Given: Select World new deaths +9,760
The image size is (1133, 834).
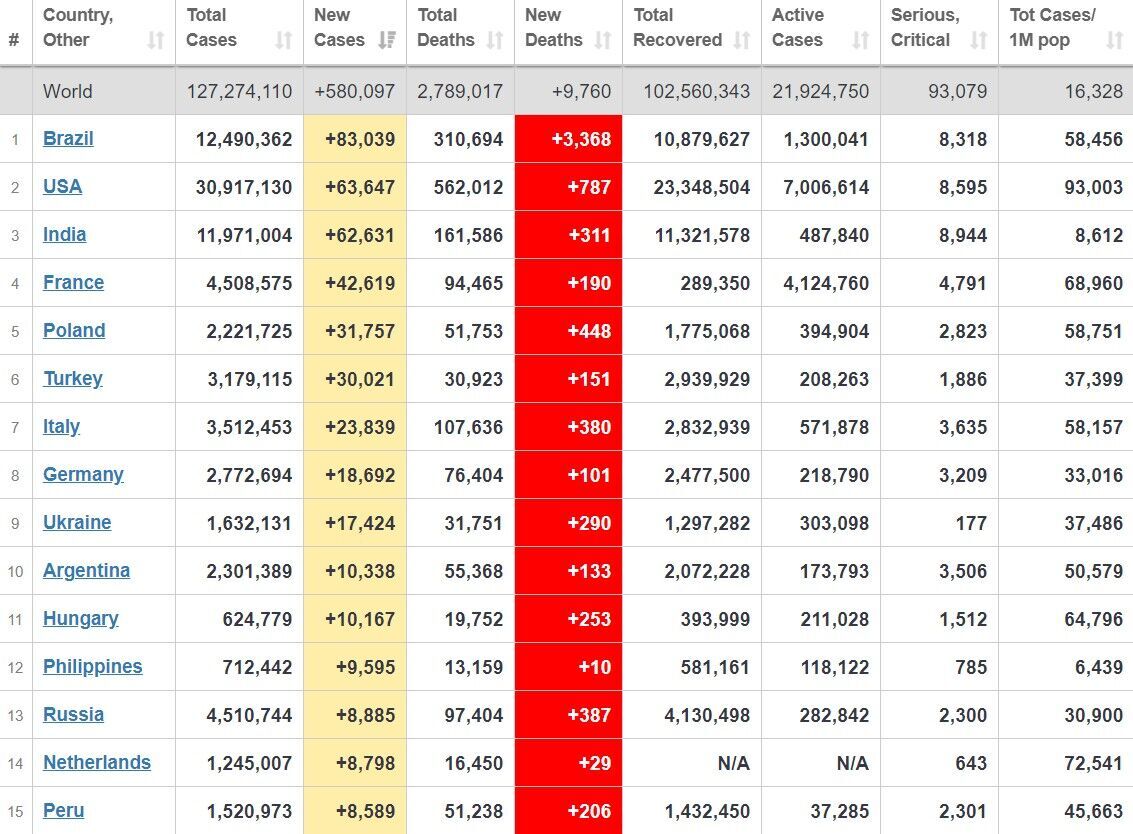Looking at the screenshot, I should pos(581,91).
